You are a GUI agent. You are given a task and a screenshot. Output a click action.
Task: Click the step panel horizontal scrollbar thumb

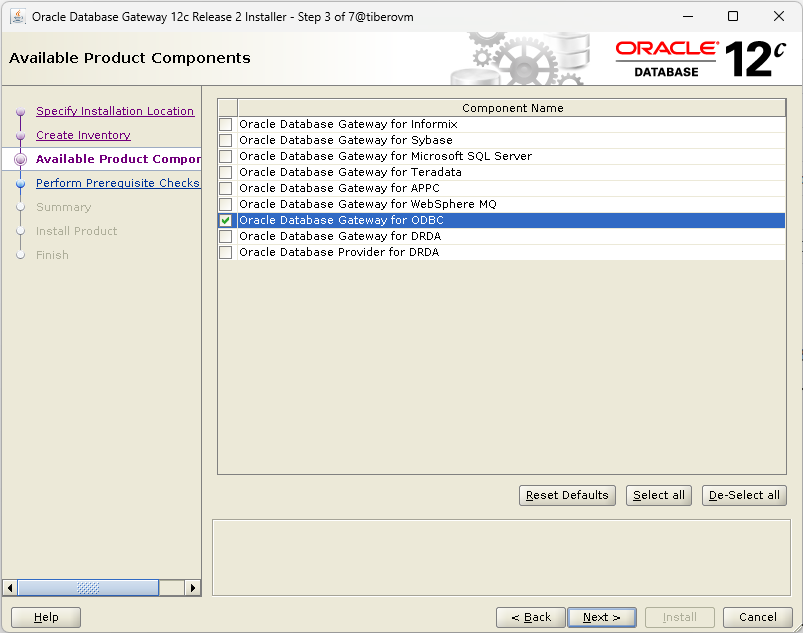(x=88, y=587)
